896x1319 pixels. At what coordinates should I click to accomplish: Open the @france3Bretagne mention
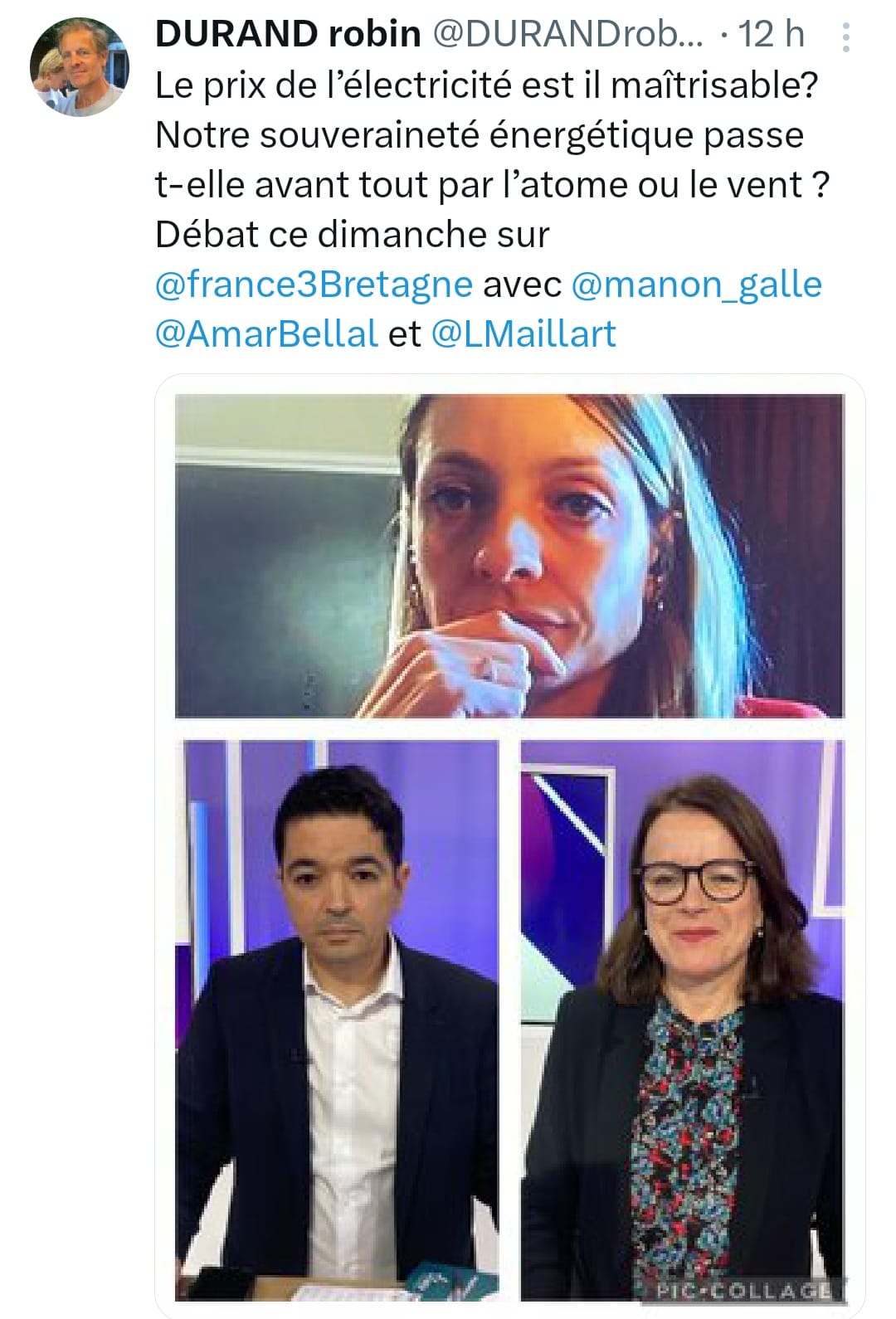tap(314, 285)
